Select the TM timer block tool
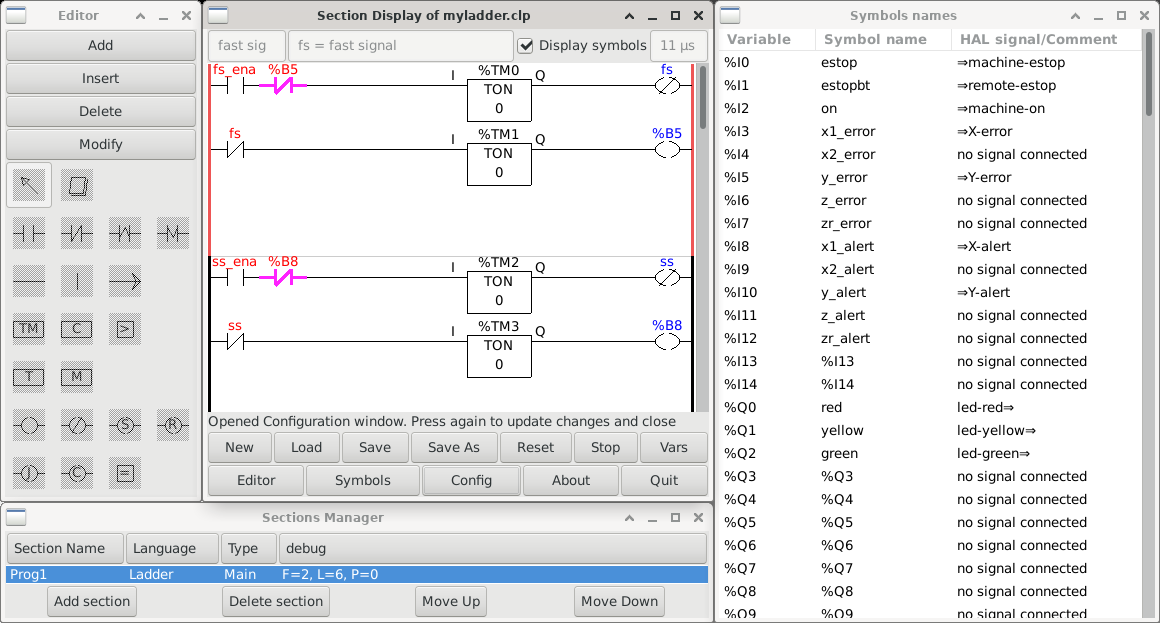 (29, 329)
